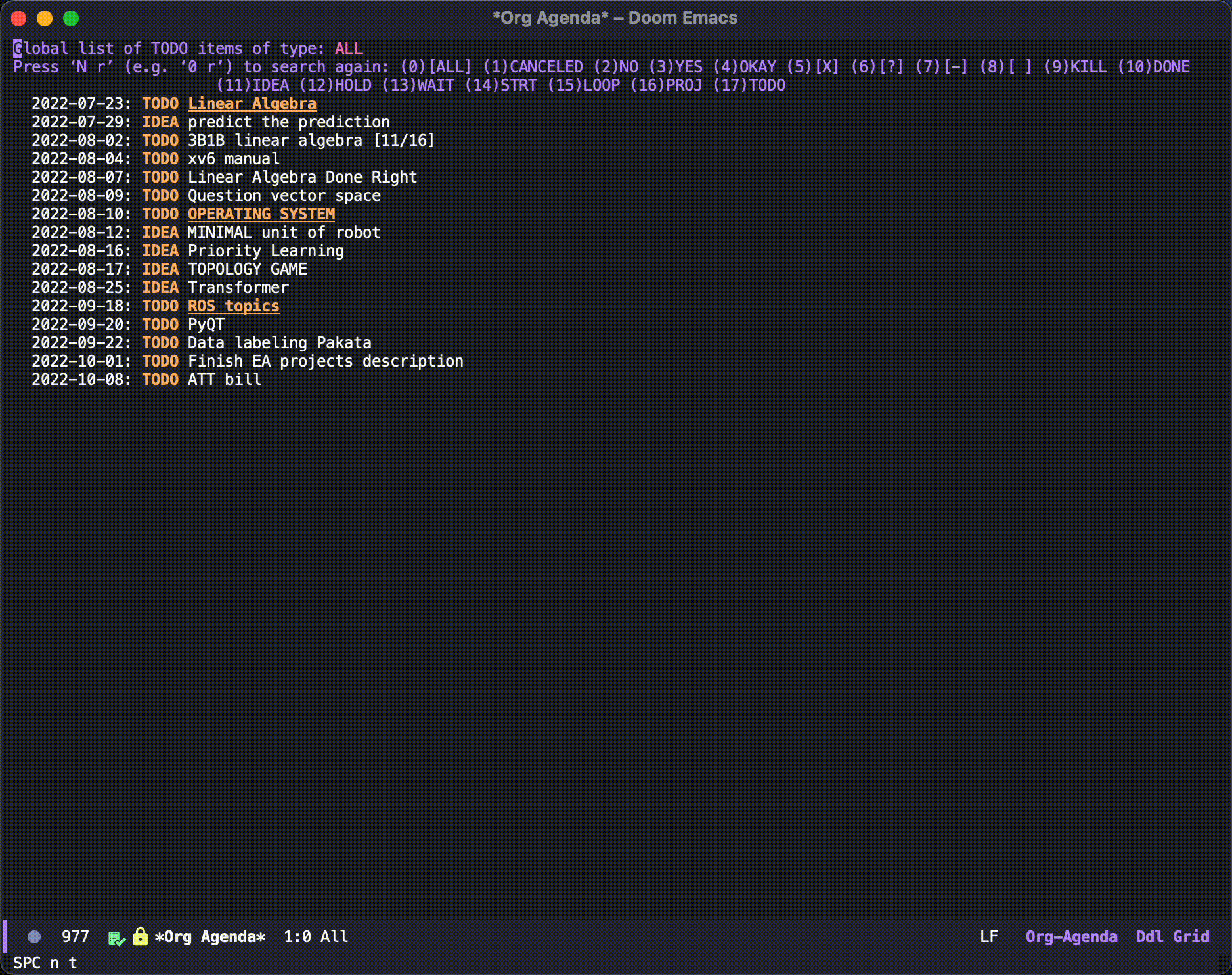
Task: Click the date 2022-10-08
Action: [x=77, y=380]
